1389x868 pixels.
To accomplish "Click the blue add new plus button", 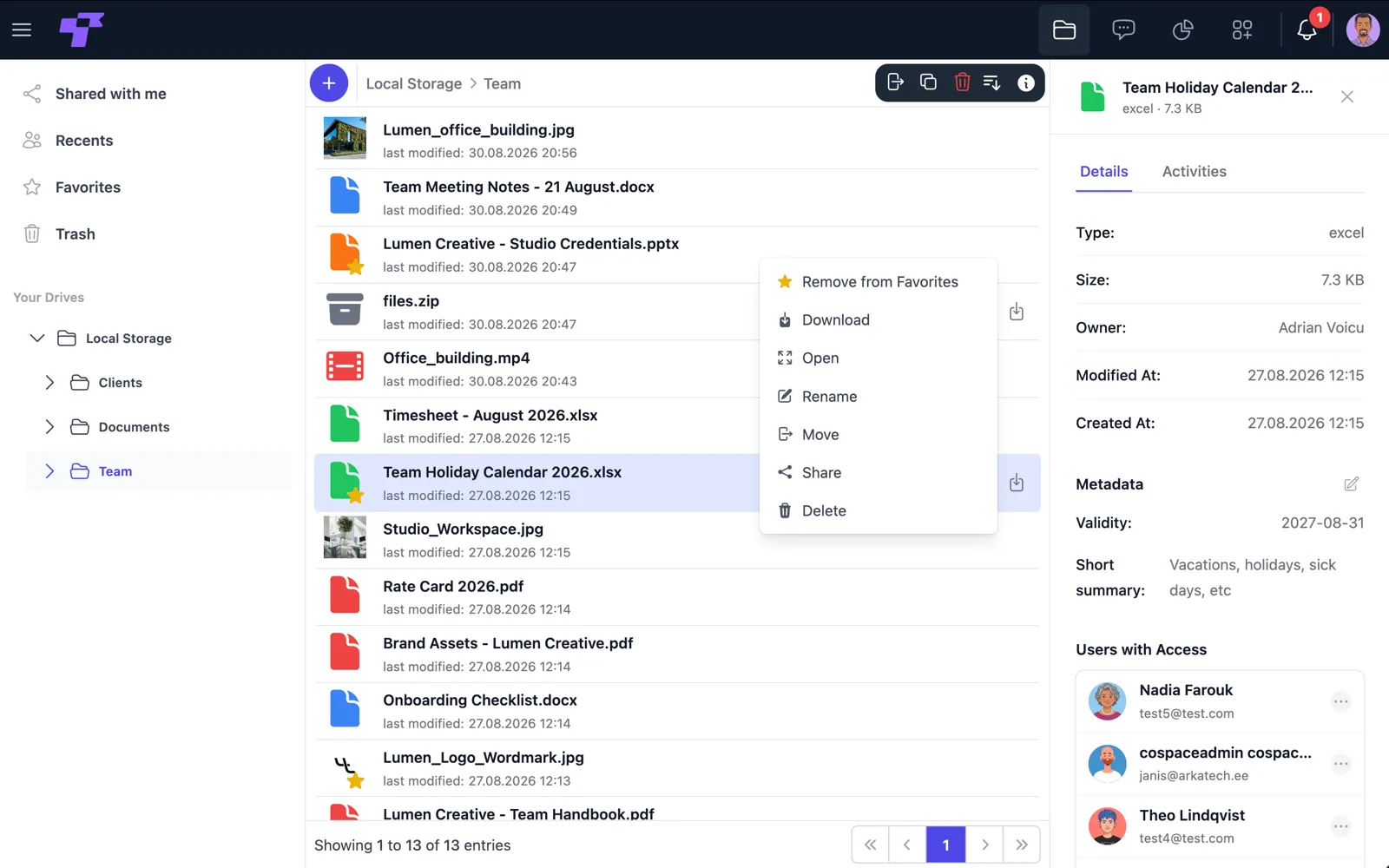I will click(x=329, y=83).
